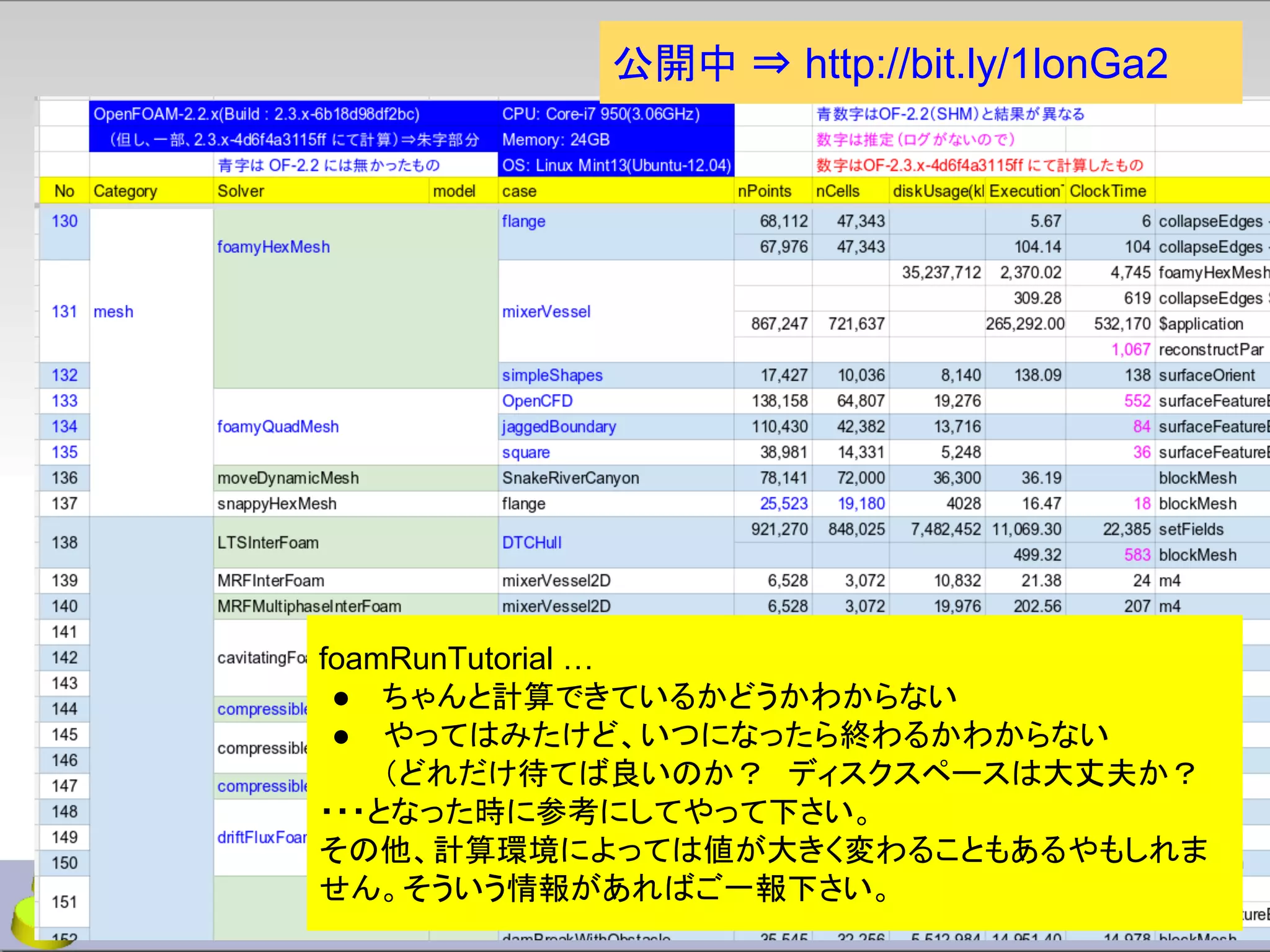Click the clock time value 532,170
1270x952 pixels.
[1110, 324]
